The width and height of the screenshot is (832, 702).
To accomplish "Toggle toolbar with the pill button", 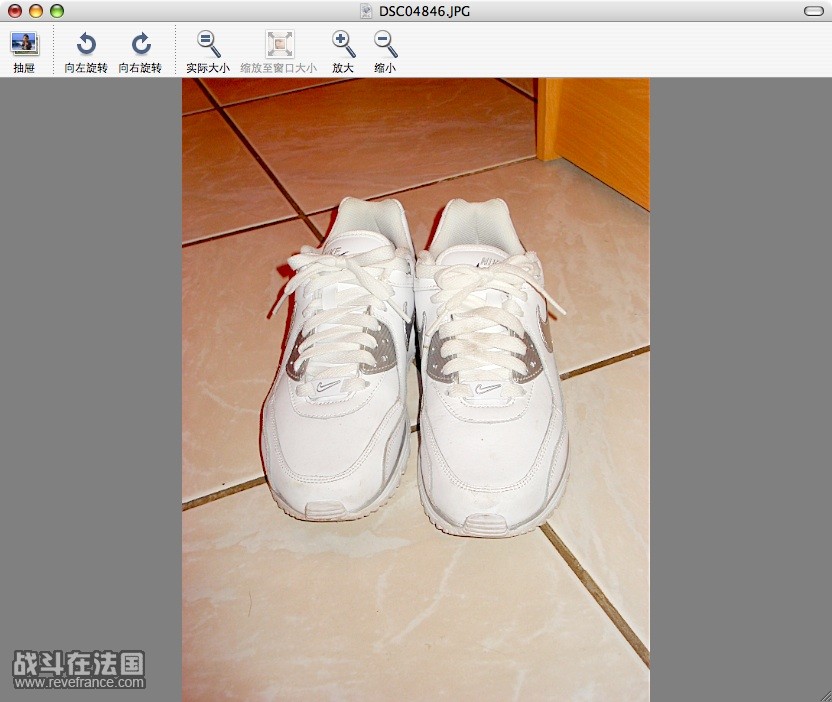I will pos(813,11).
